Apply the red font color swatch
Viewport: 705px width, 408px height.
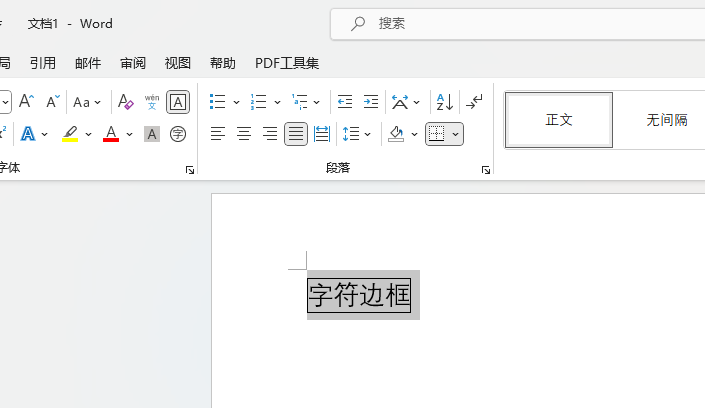pyautogui.click(x=111, y=134)
